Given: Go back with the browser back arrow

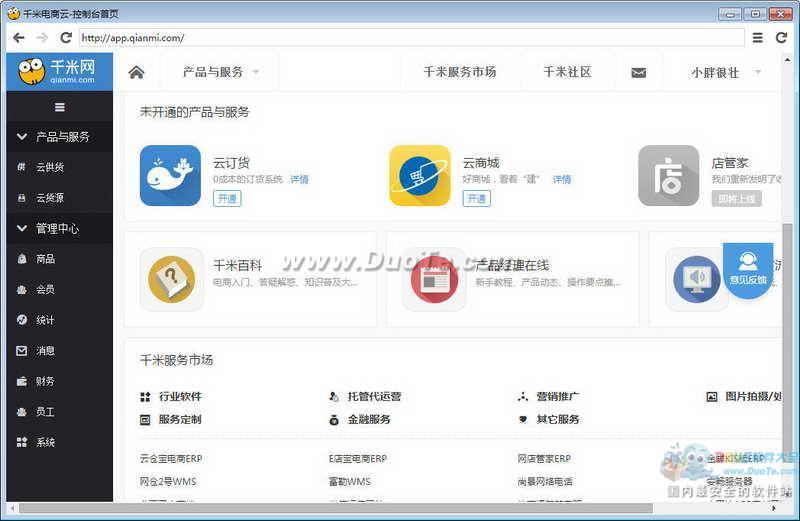Looking at the screenshot, I should (x=18, y=38).
